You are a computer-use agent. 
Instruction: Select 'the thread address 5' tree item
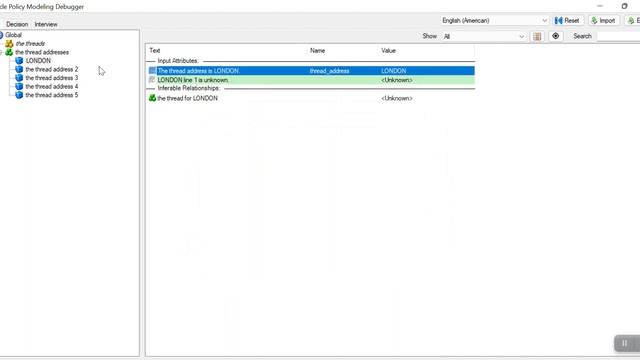click(51, 95)
